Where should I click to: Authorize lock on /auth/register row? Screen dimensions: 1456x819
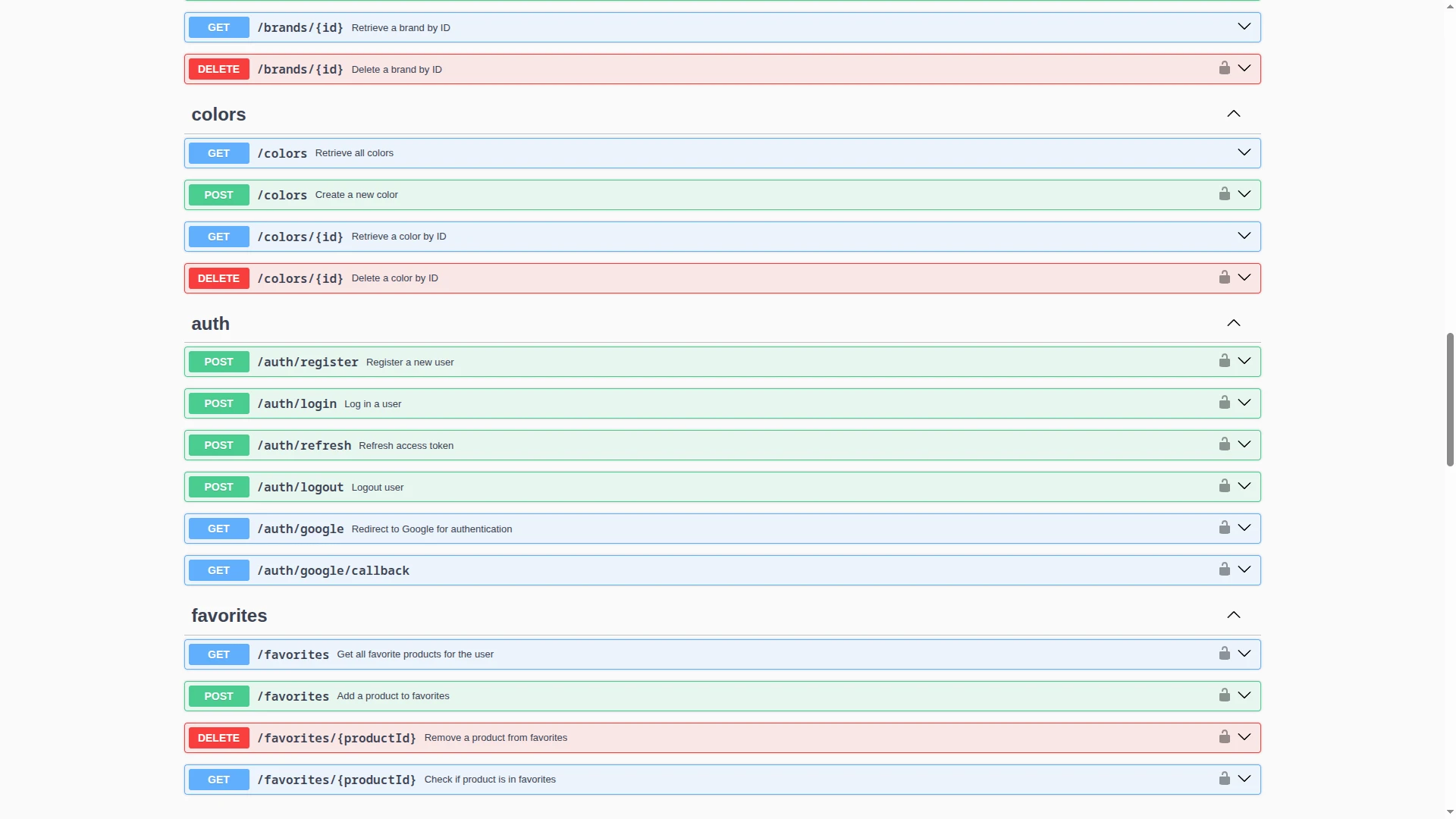click(x=1224, y=361)
